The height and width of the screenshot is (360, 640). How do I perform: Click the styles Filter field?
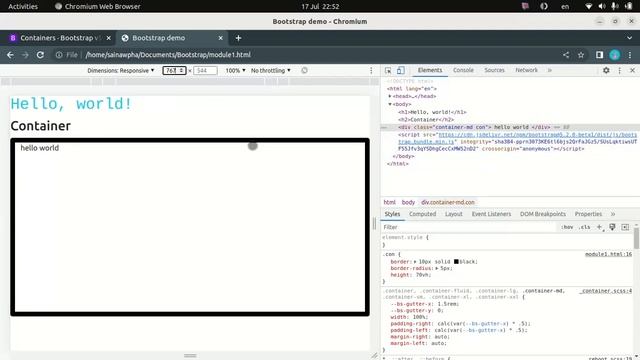click(469, 227)
